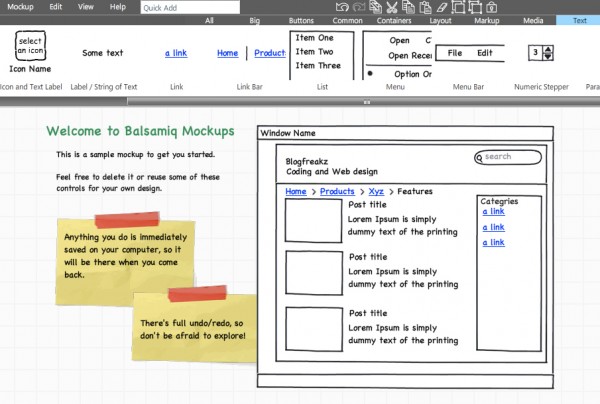Open the Mockup menu
Screen dimensions: 600x404
(x=20, y=7)
